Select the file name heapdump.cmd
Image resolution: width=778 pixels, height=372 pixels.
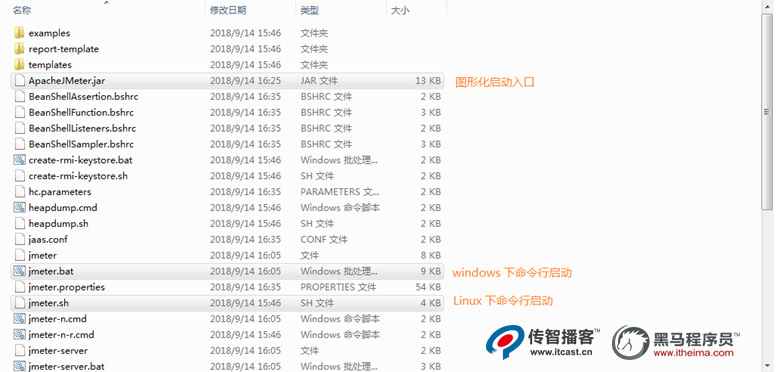click(63, 208)
